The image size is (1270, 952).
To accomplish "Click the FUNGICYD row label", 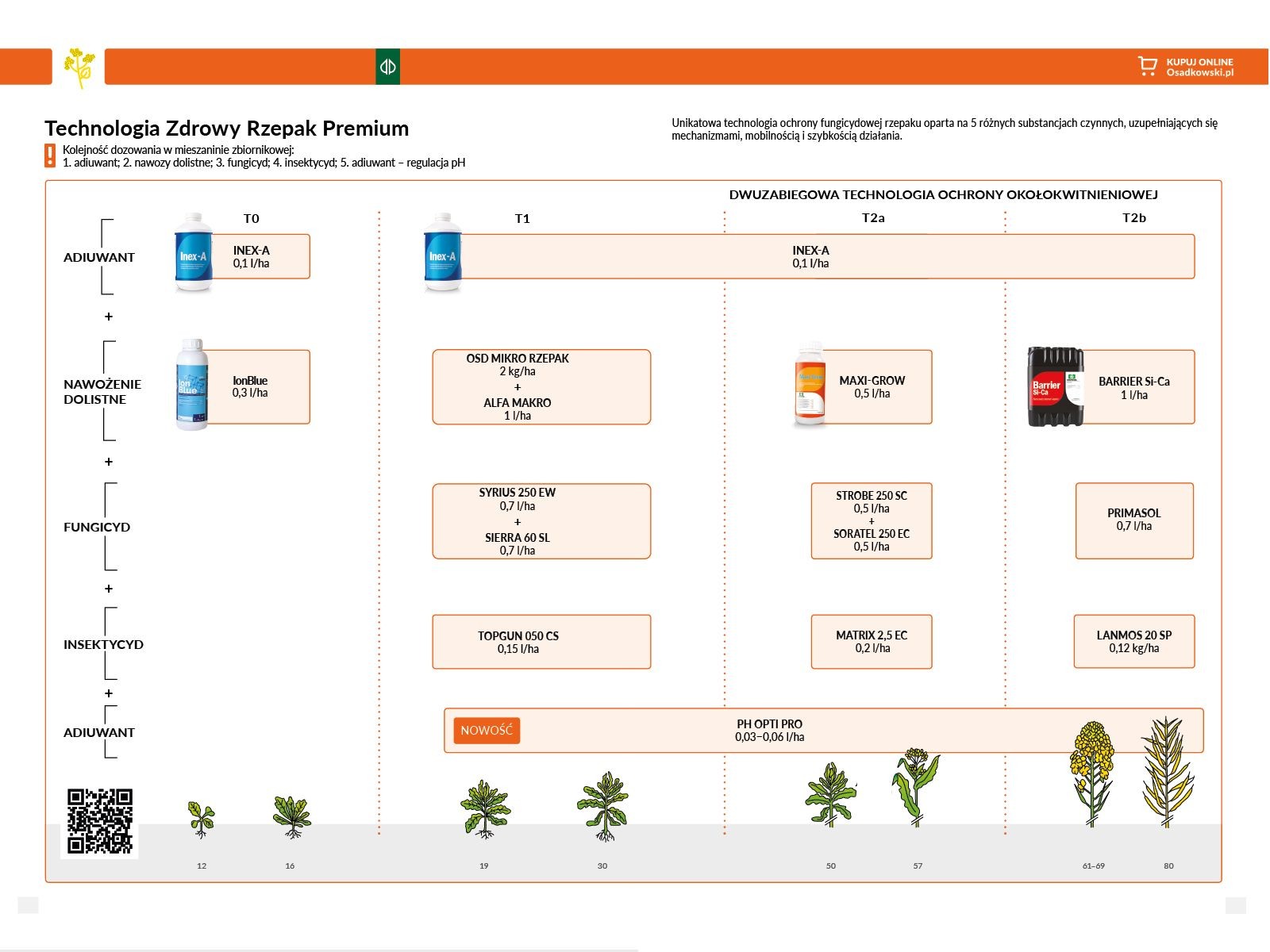I will tap(97, 527).
